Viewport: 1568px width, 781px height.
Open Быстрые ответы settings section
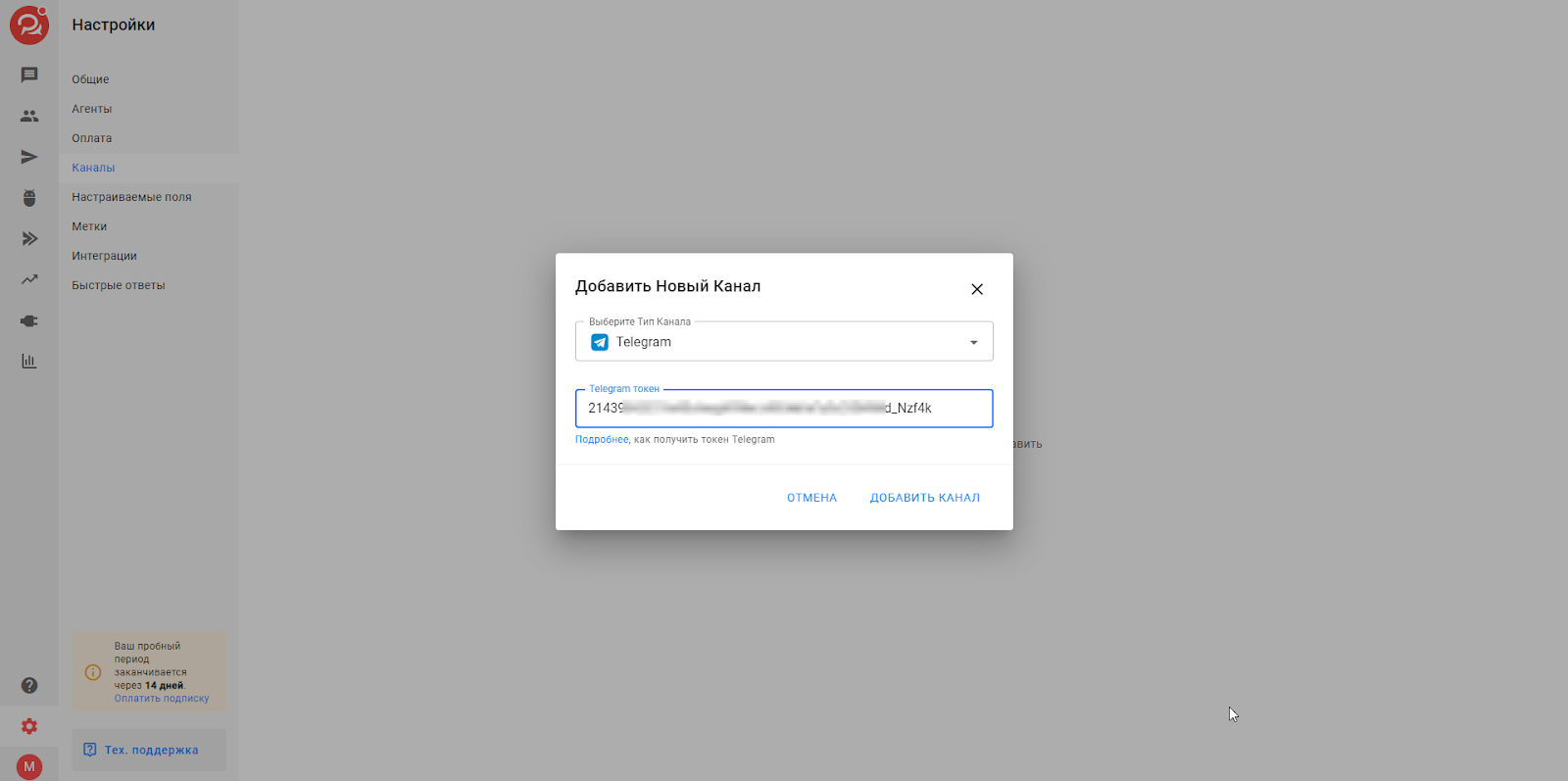coord(119,285)
